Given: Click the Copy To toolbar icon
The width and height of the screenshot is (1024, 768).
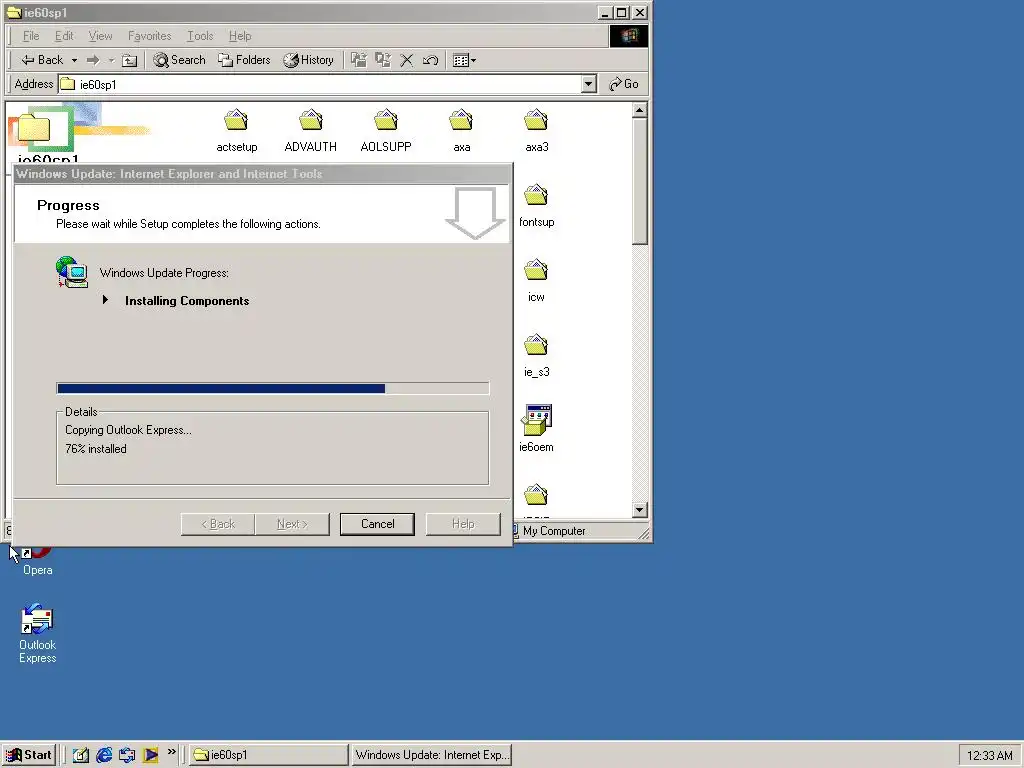Looking at the screenshot, I should (383, 60).
